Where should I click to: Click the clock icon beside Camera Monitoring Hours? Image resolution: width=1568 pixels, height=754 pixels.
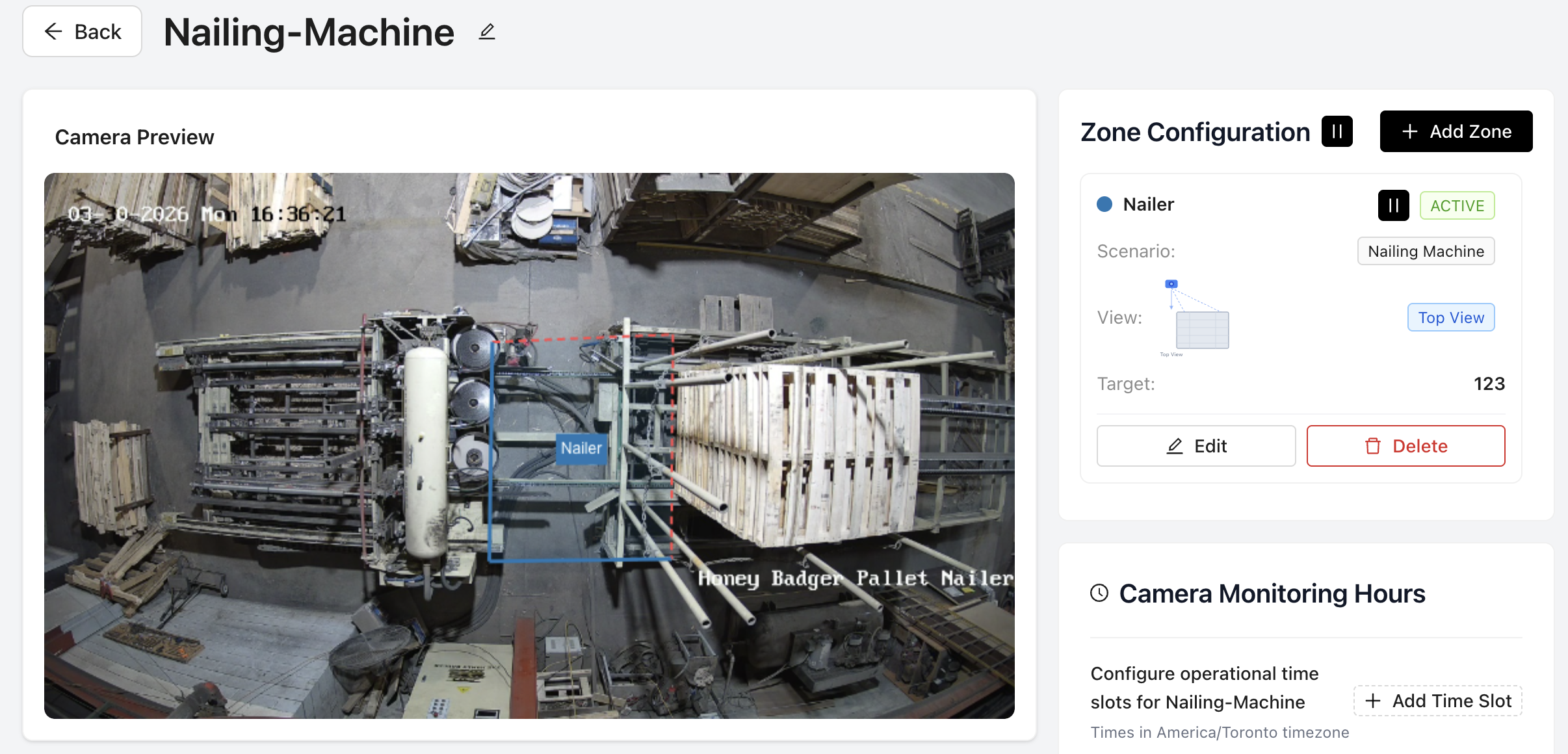(1099, 593)
